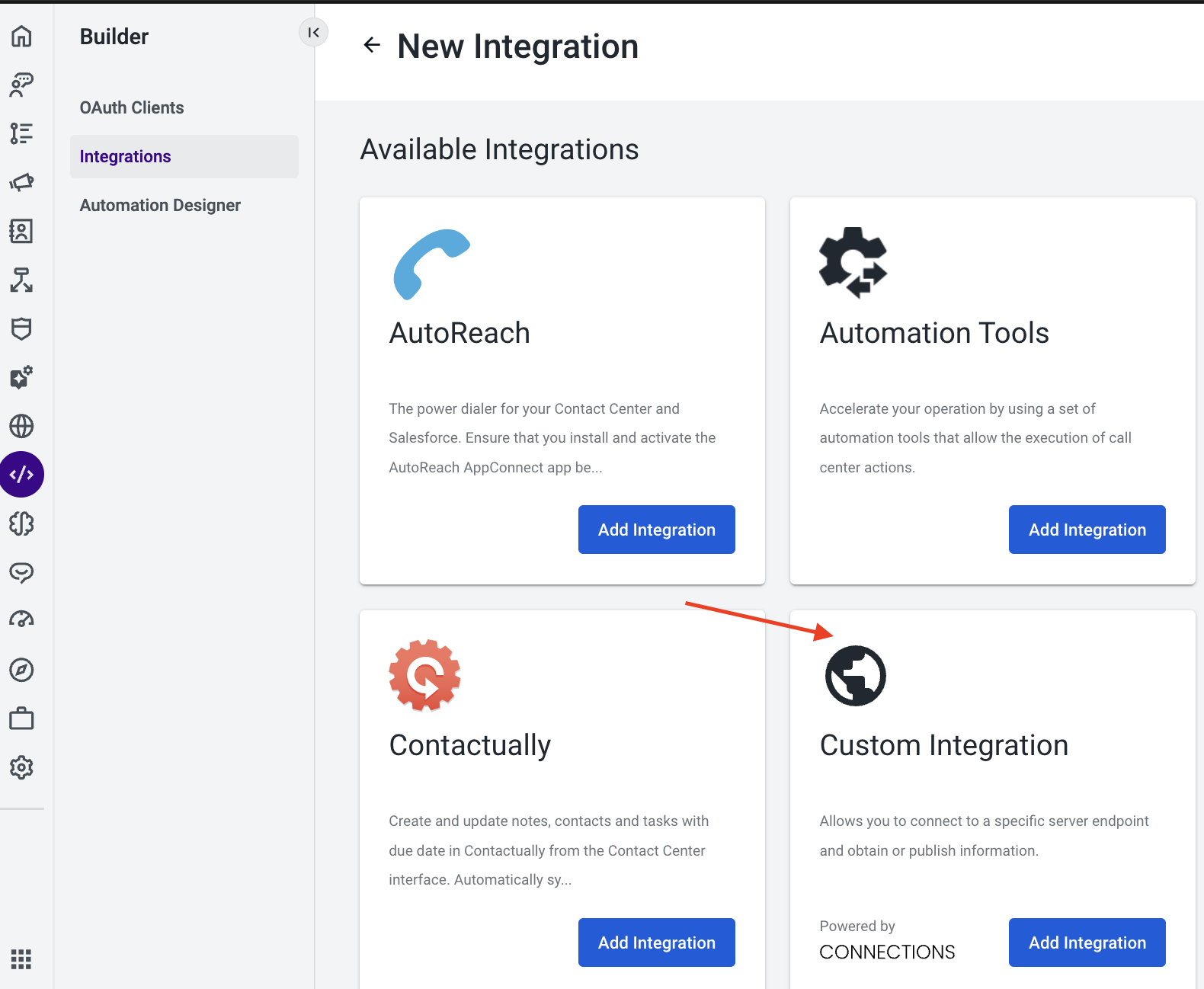Select Integrations in Builder menu
The height and width of the screenshot is (989, 1204).
click(184, 156)
